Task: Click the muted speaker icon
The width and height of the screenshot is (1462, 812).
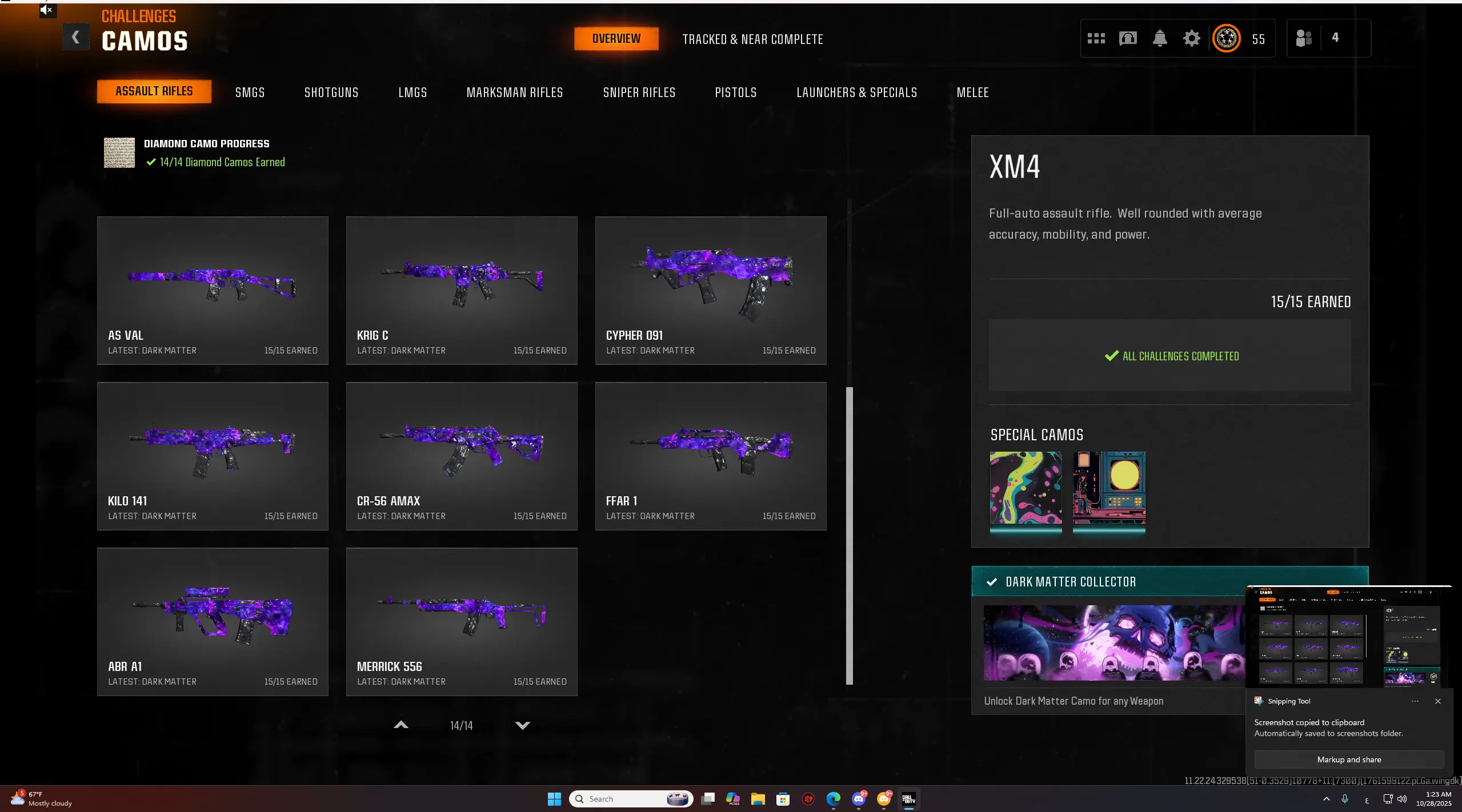Action: pos(47,10)
